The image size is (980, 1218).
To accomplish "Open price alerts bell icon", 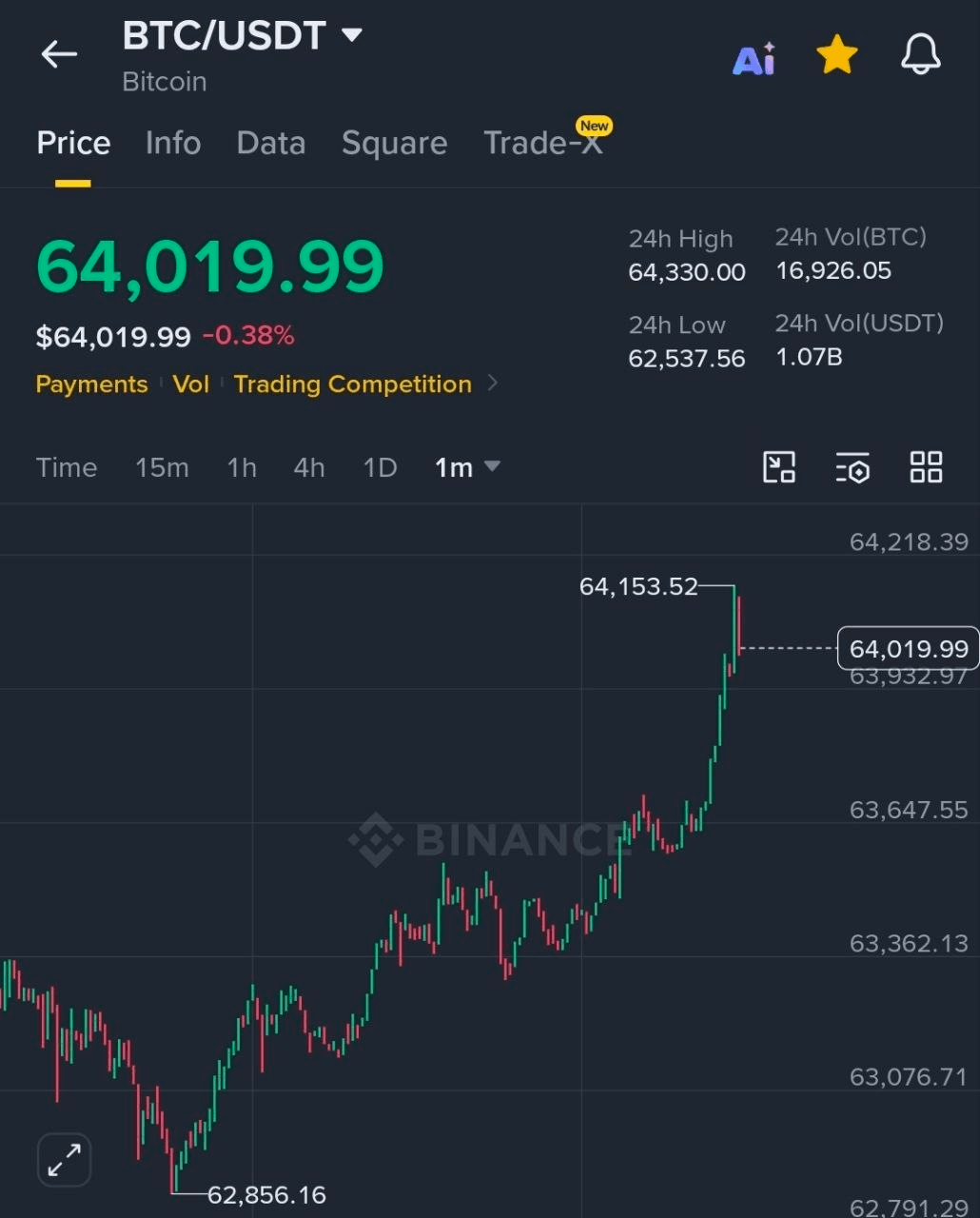I will point(921,55).
